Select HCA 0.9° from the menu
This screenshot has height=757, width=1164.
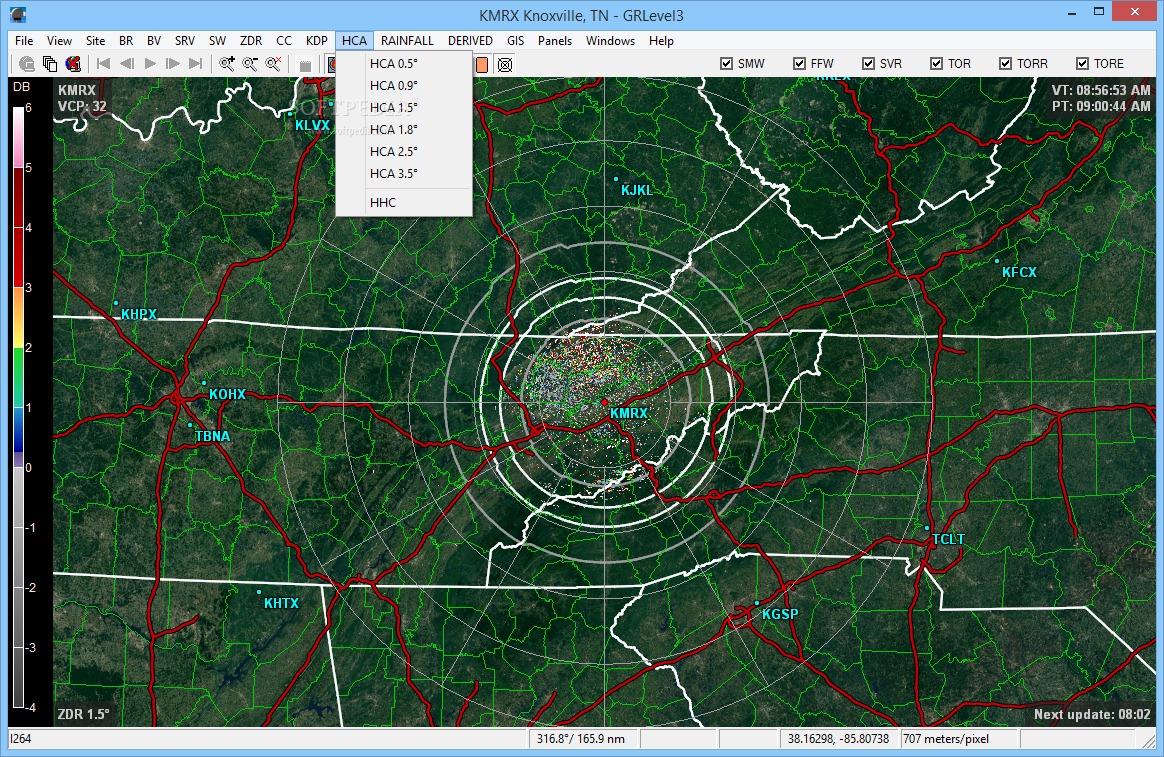tap(404, 85)
